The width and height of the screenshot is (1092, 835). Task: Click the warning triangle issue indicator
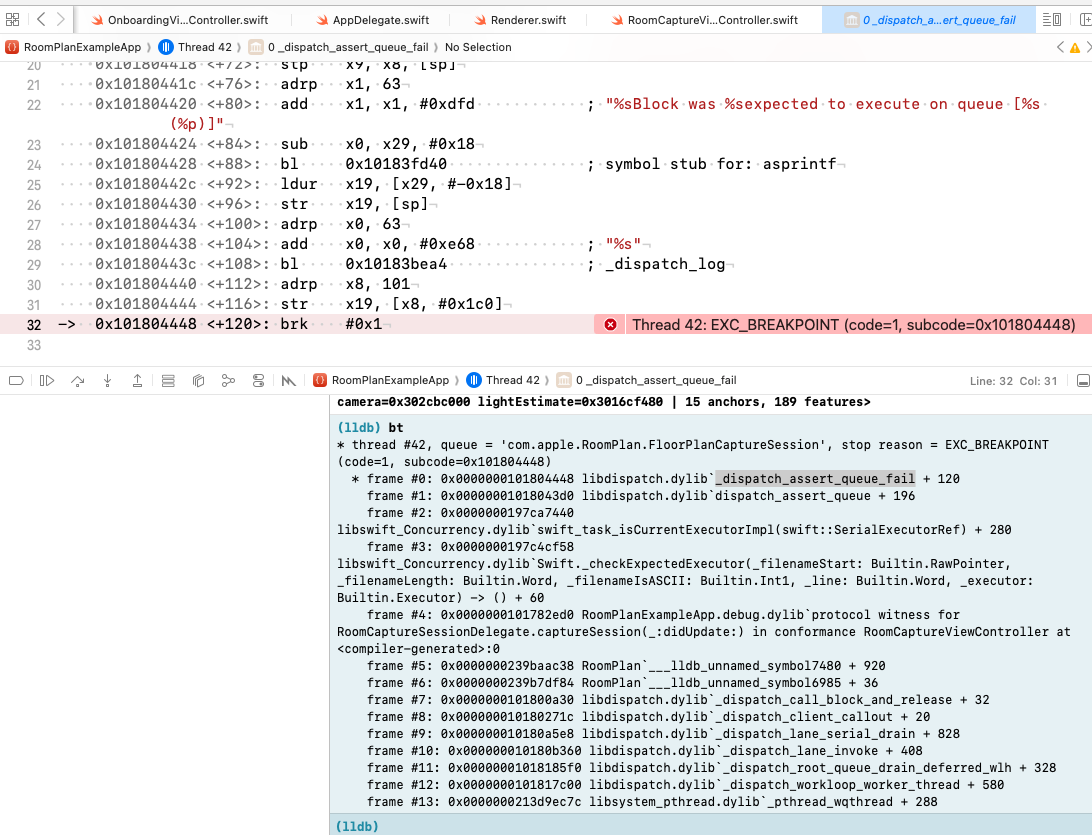(x=1074, y=47)
